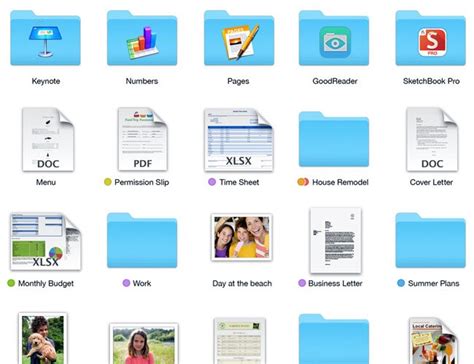
Task: Click the orange-red tags beside House Remodel
Action: tap(303, 182)
